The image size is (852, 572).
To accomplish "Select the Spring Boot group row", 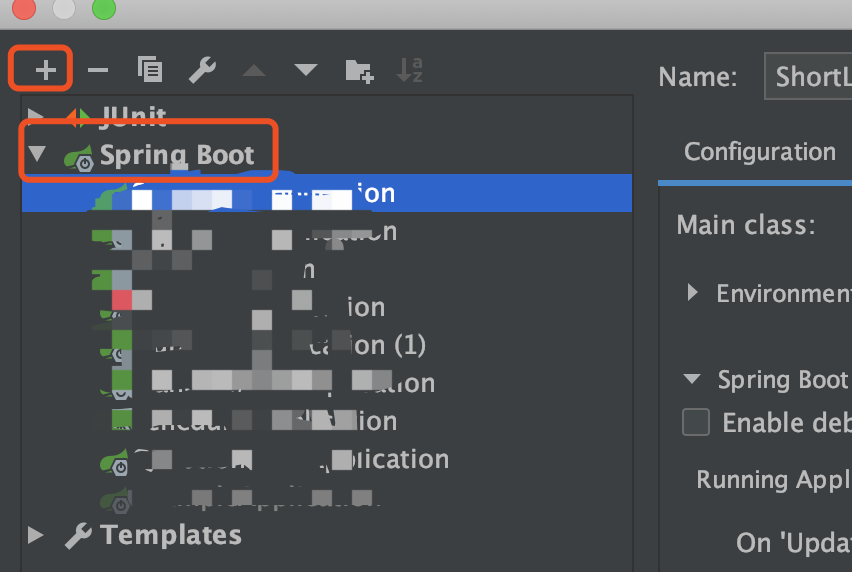I will pos(327,155).
